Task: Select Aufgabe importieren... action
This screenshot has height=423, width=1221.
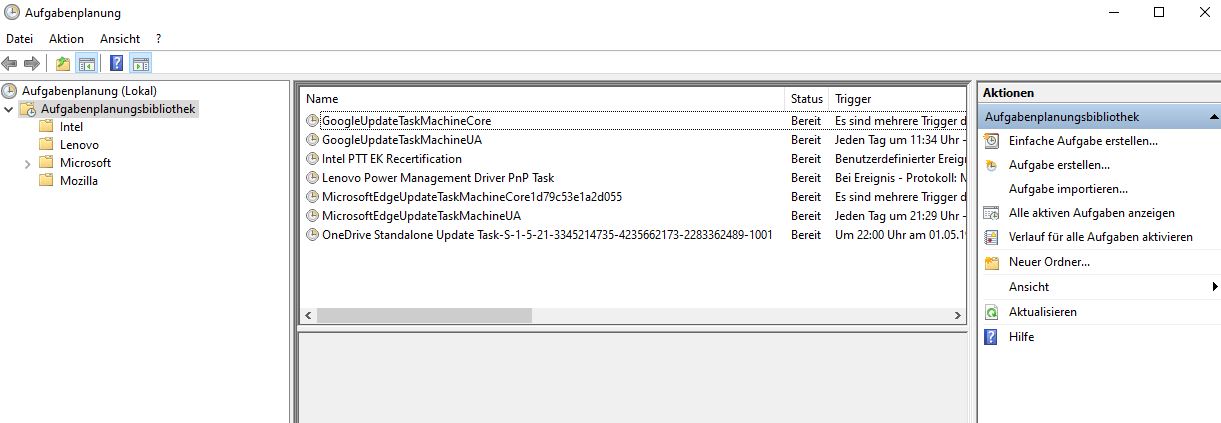Action: pos(1068,189)
